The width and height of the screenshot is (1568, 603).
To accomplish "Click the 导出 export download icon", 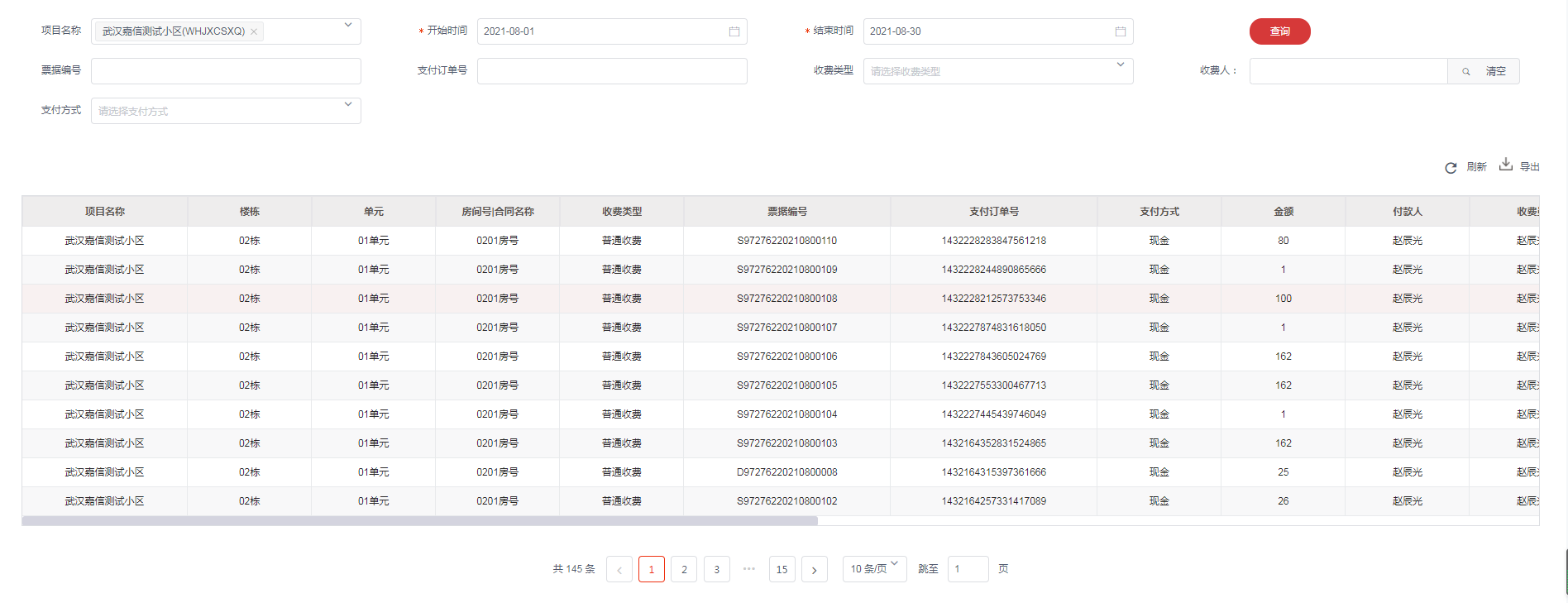I will [1506, 165].
